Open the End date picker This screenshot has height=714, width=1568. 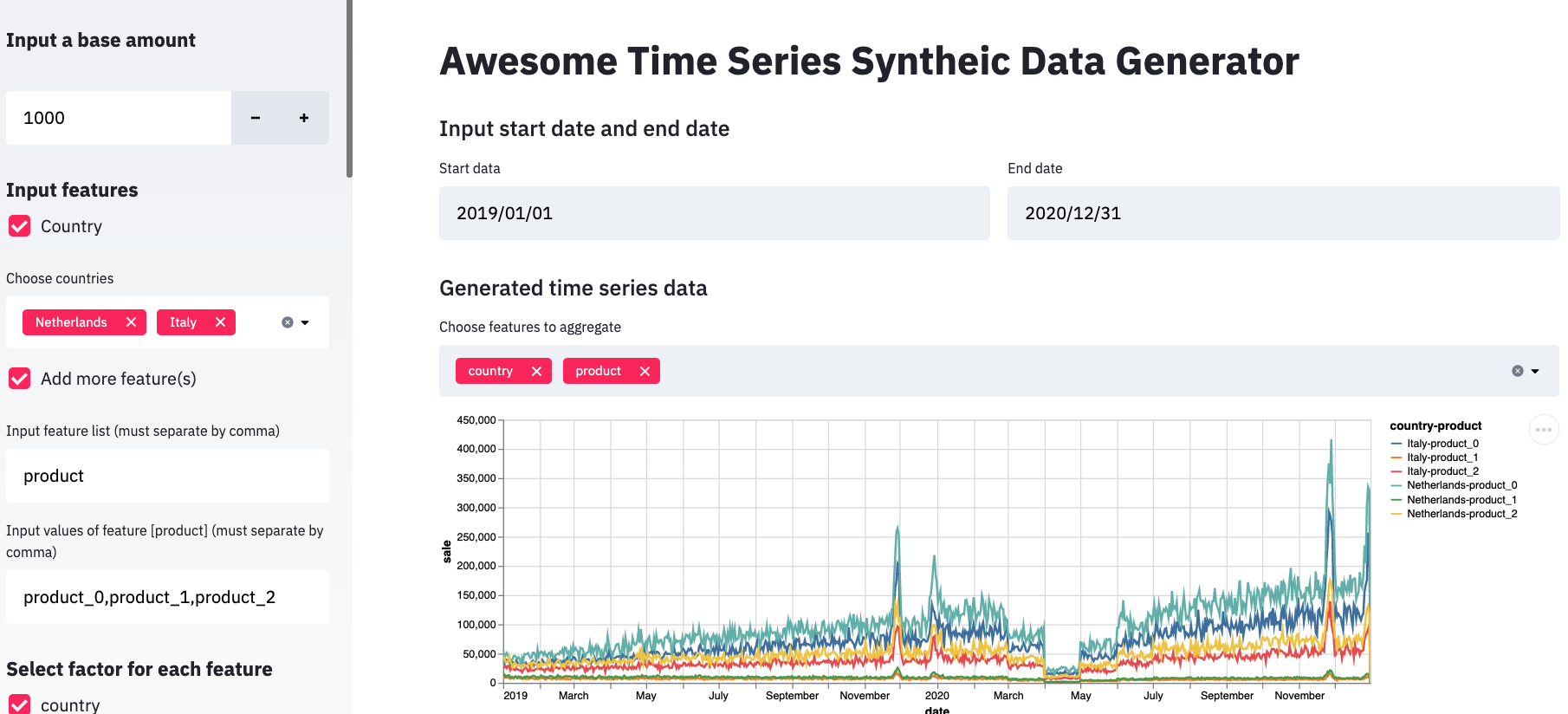coord(1283,213)
